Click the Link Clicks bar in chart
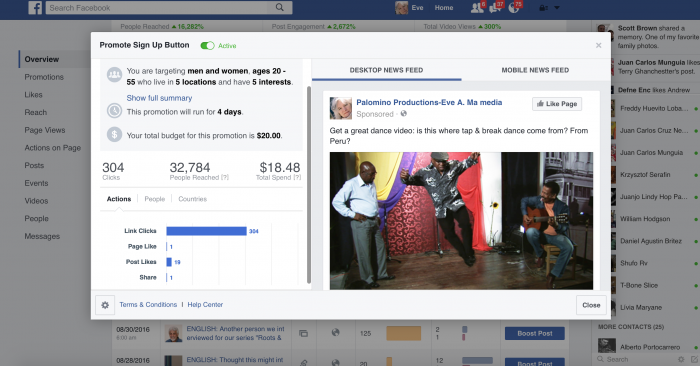The height and width of the screenshot is (366, 700). (x=206, y=231)
